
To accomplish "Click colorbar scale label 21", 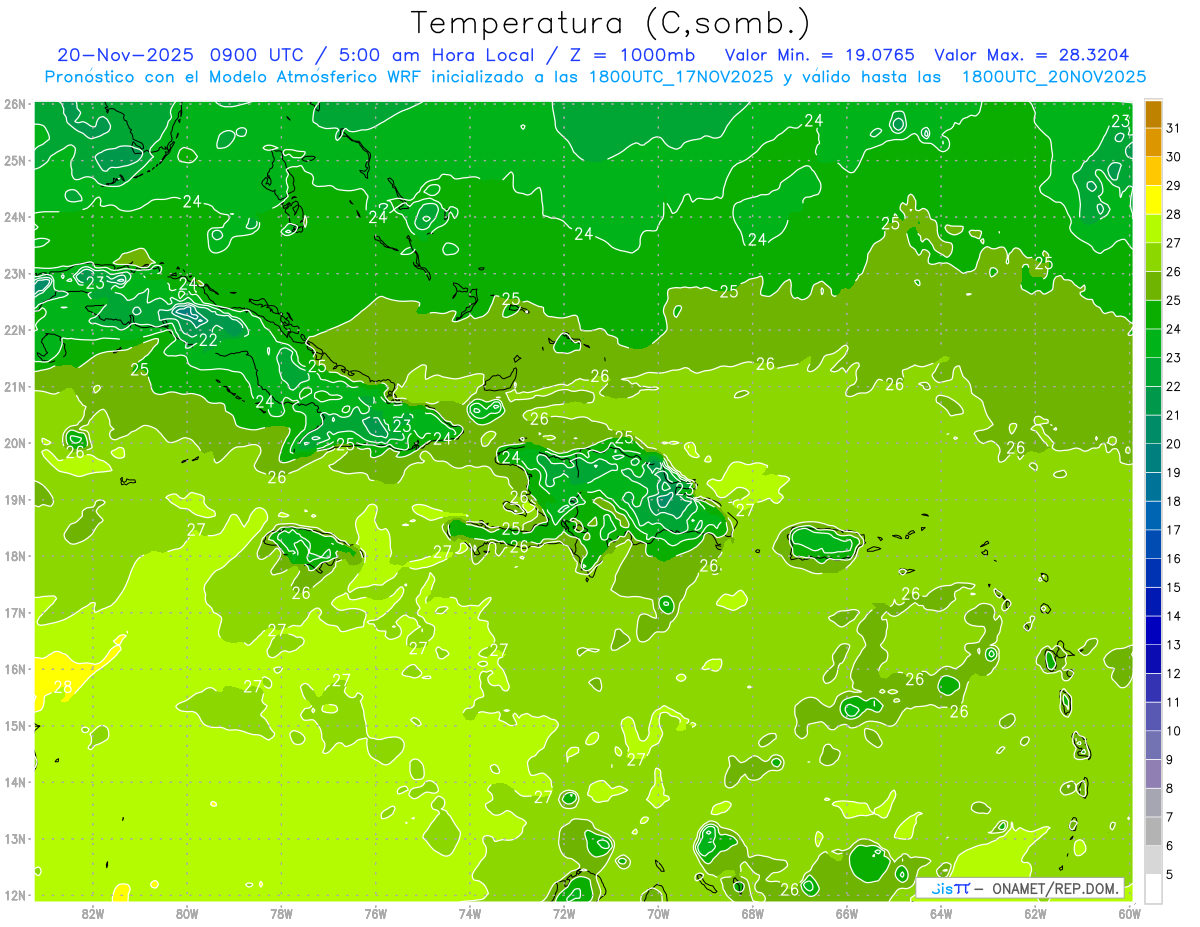I will tap(1174, 415).
